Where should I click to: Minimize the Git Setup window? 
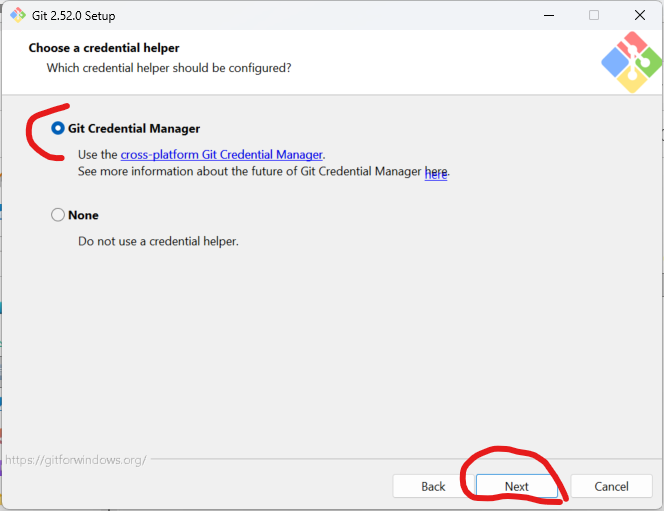coord(549,16)
